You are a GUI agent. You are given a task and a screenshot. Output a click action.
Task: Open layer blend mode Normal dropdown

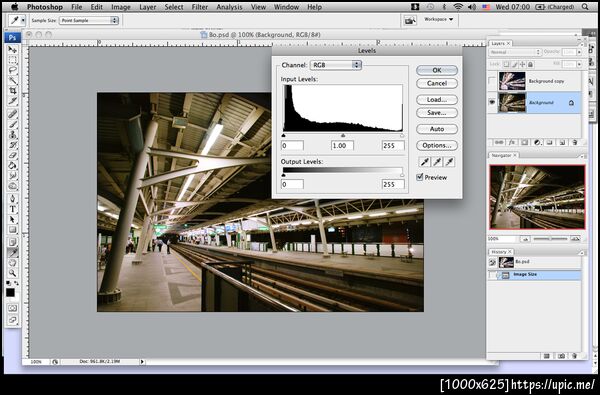515,52
